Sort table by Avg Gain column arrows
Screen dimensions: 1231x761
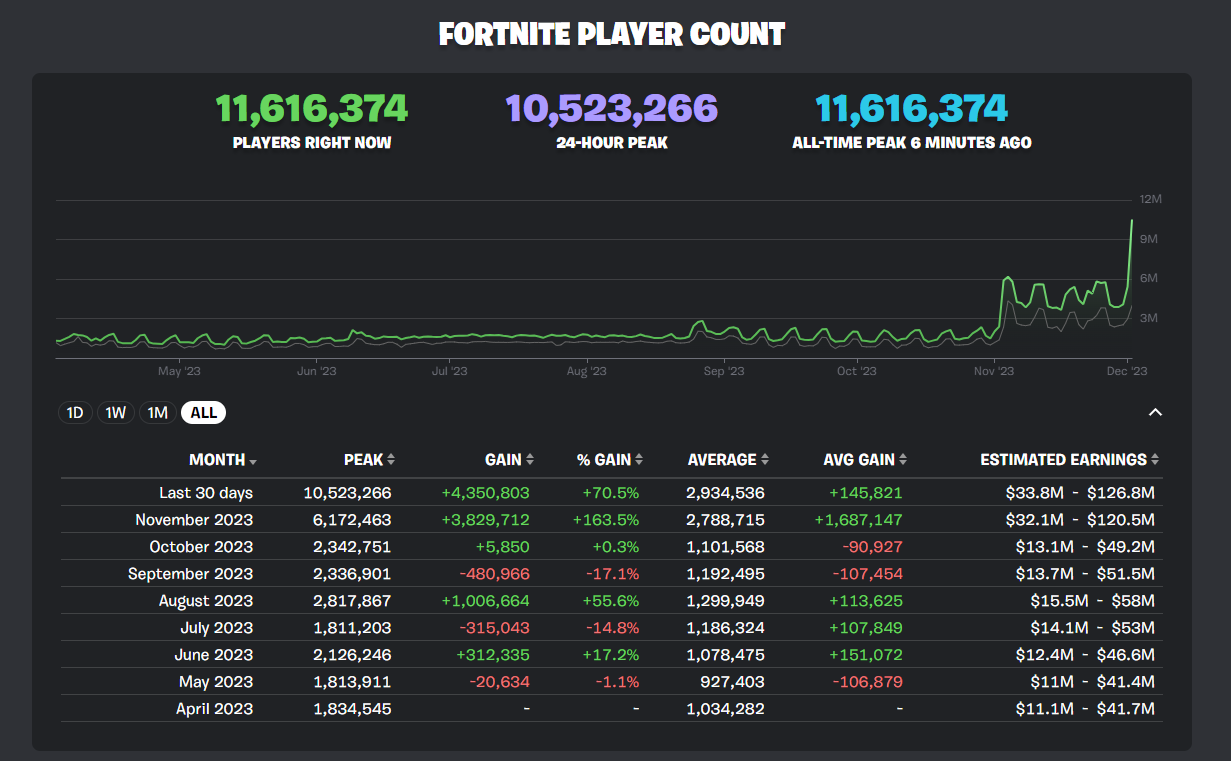coord(903,460)
